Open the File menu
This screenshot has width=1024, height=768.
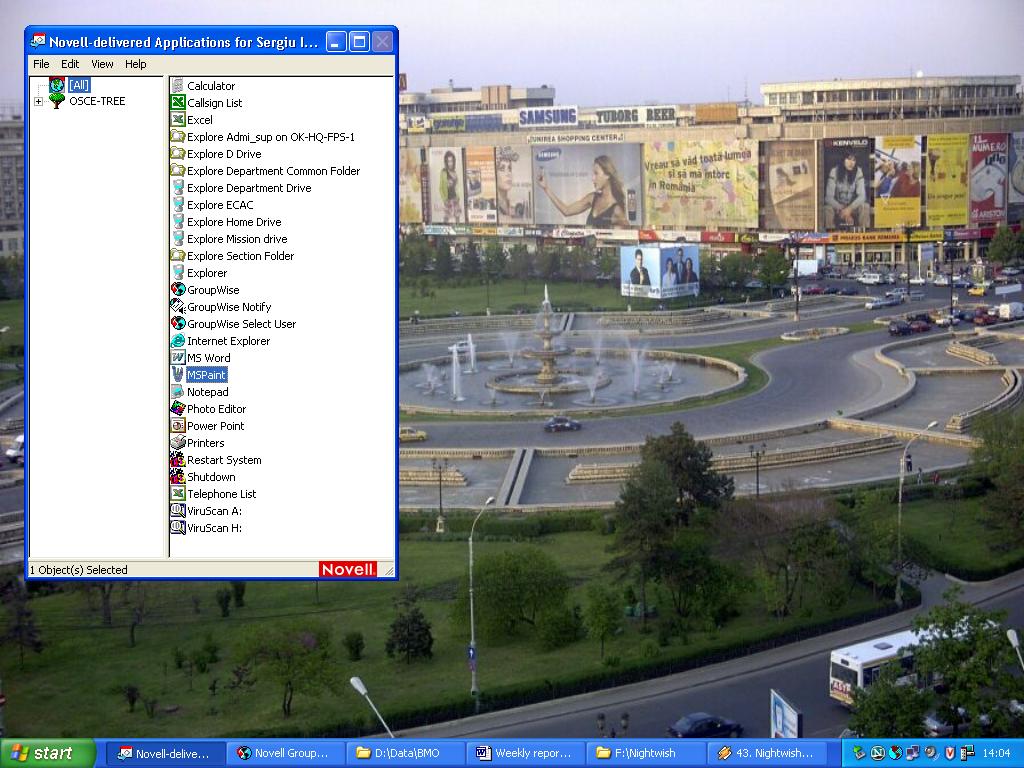click(41, 64)
